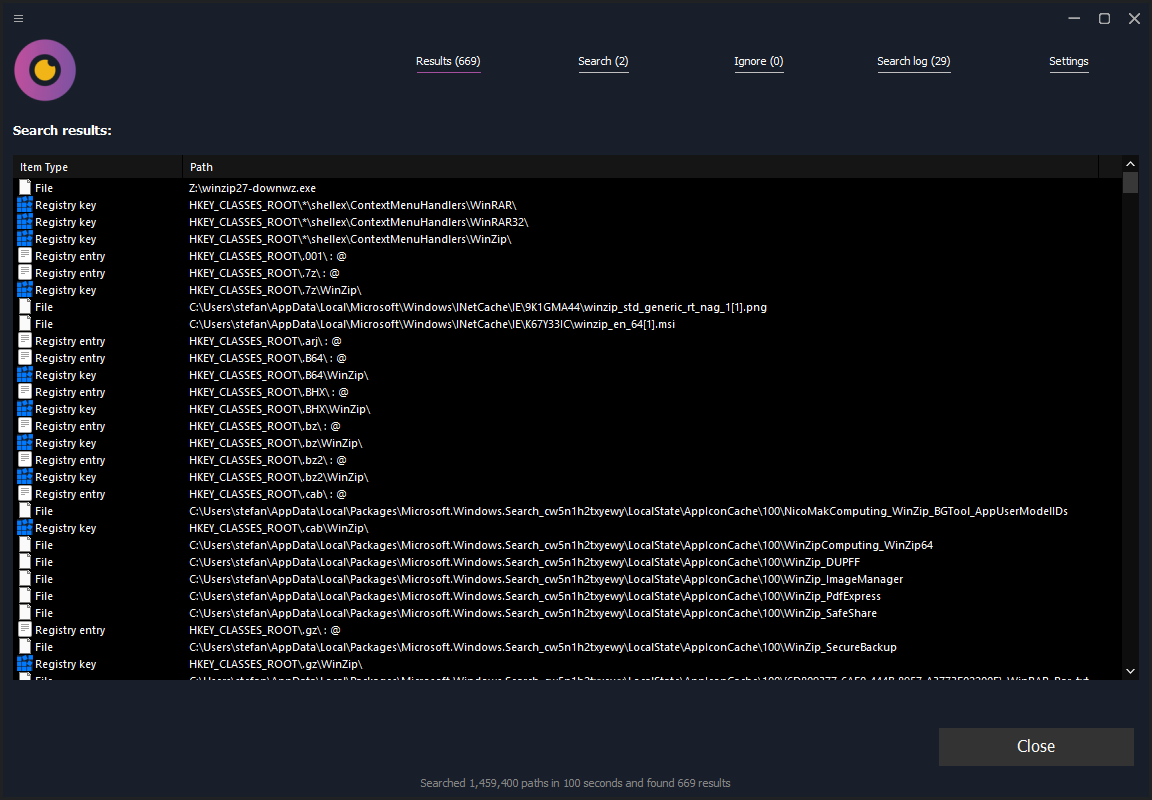Screen dimensions: 1152x800
Task: Click file icon for WinZip_ImageManager row
Action: 25,579
